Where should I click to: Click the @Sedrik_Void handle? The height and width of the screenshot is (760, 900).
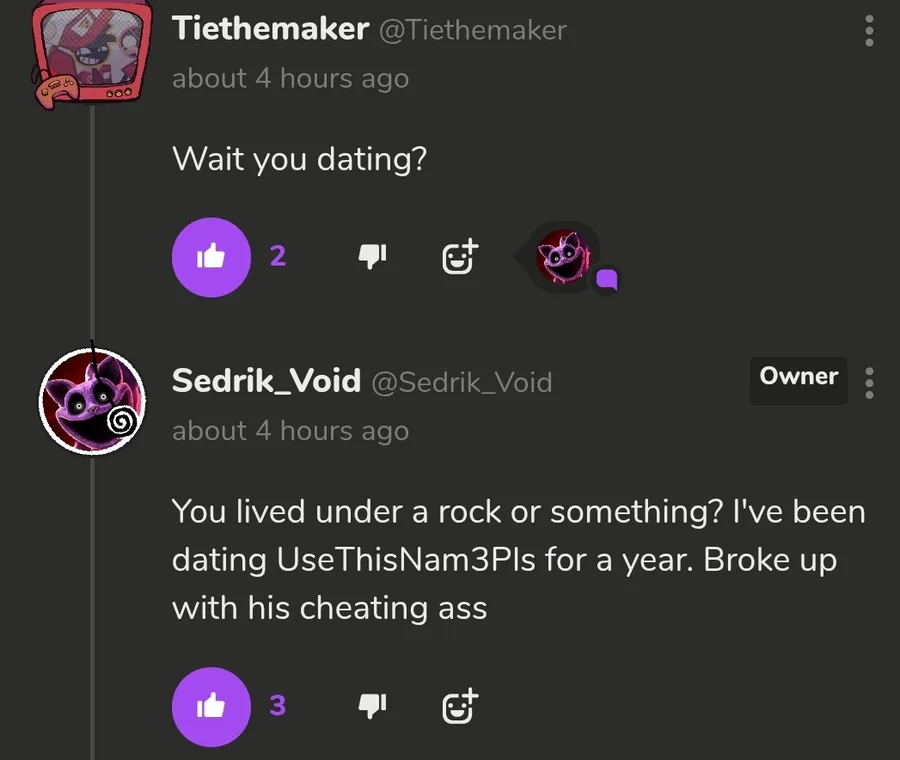[x=462, y=382]
